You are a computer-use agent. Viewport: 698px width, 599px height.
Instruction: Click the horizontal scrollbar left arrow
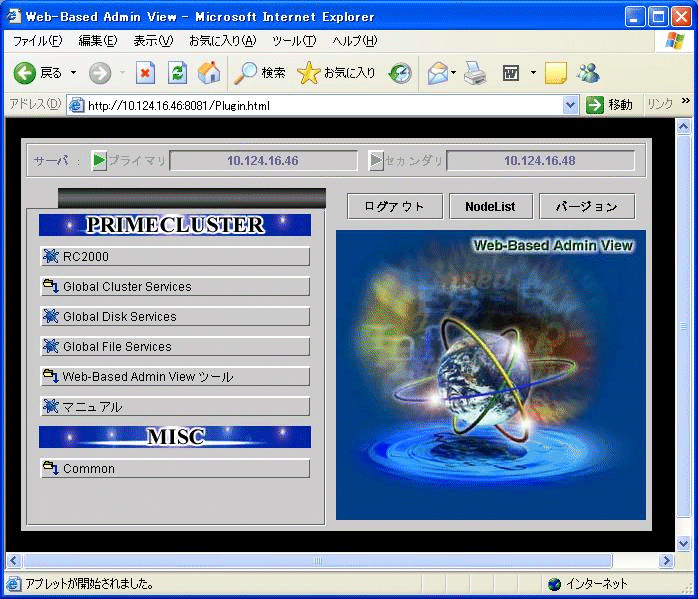tap(13, 560)
